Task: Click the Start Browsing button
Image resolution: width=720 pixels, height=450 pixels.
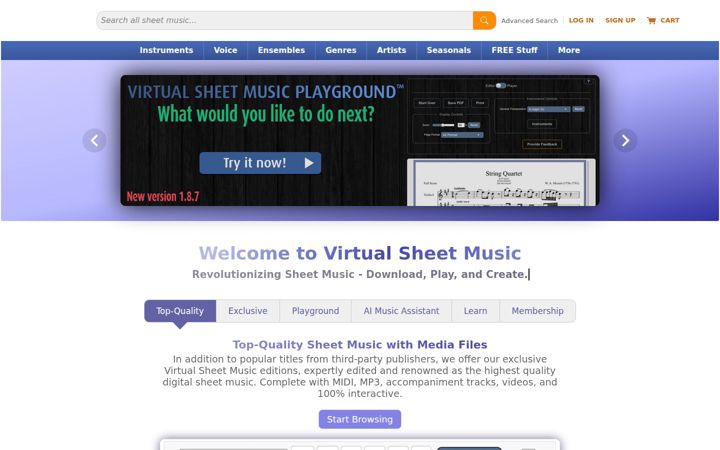Action: tap(360, 419)
